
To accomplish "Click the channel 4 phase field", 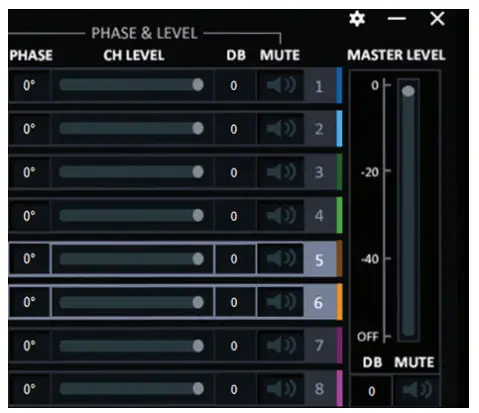I will 29,216.
